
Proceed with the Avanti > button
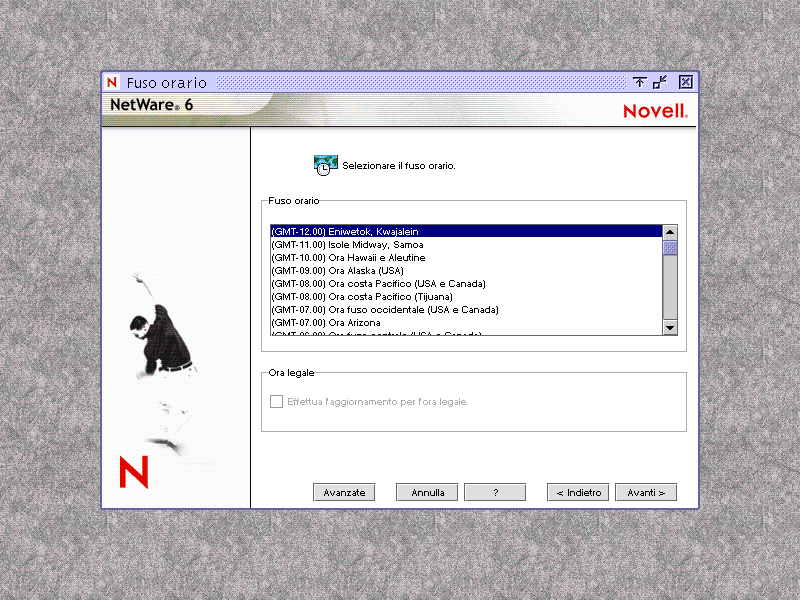tap(646, 492)
